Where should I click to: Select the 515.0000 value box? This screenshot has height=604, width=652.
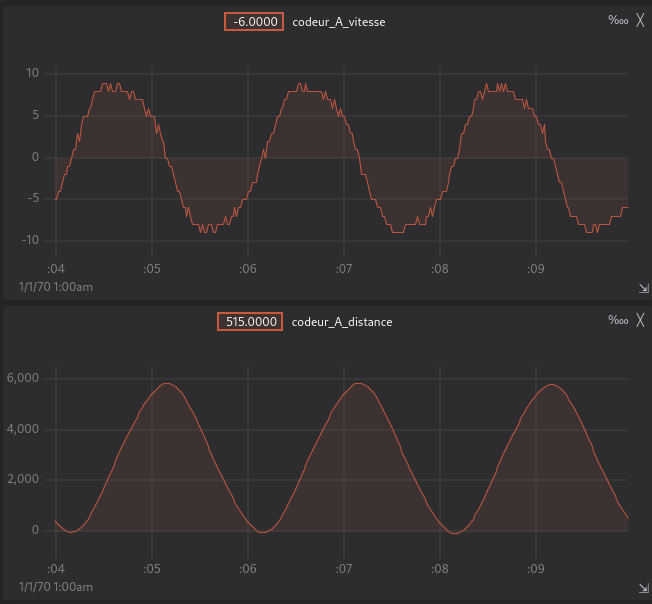point(250,322)
